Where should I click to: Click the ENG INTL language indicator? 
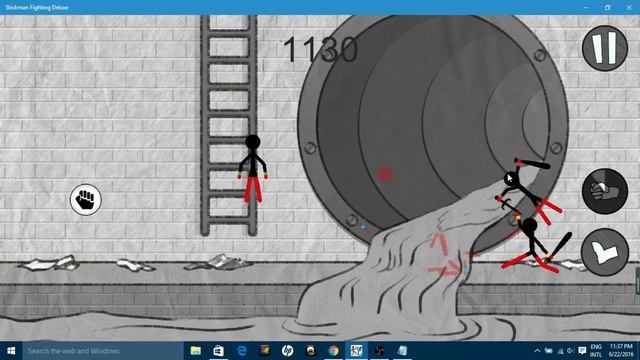[596, 351]
